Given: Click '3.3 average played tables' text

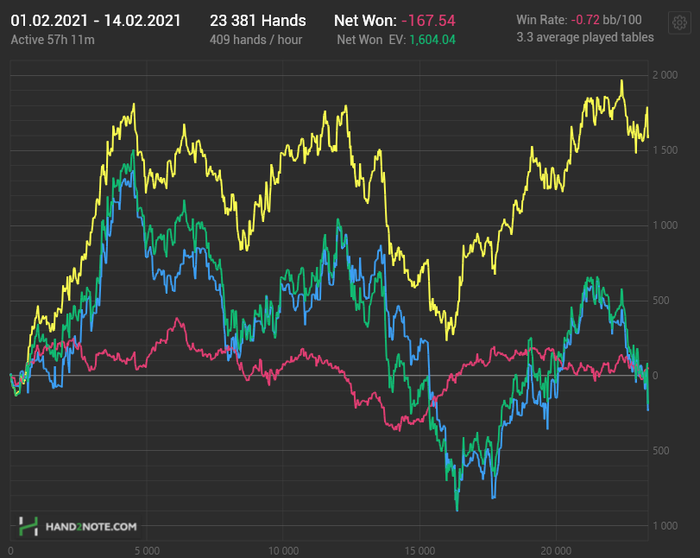Looking at the screenshot, I should tap(585, 37).
